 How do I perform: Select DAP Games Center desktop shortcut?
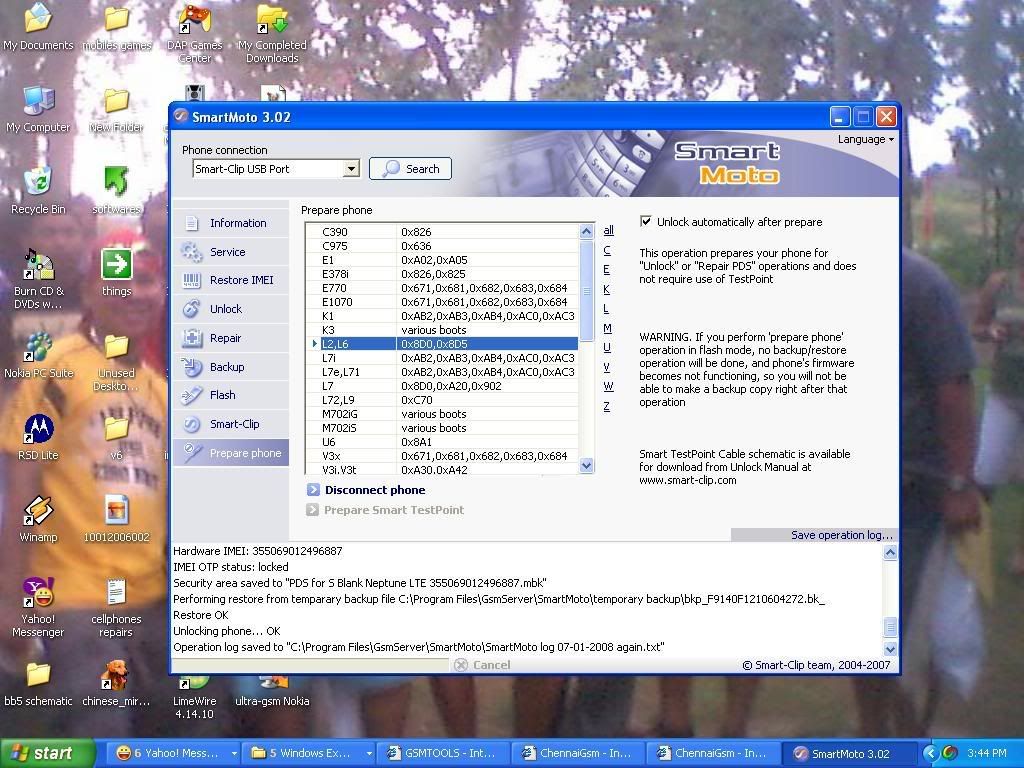click(x=195, y=34)
